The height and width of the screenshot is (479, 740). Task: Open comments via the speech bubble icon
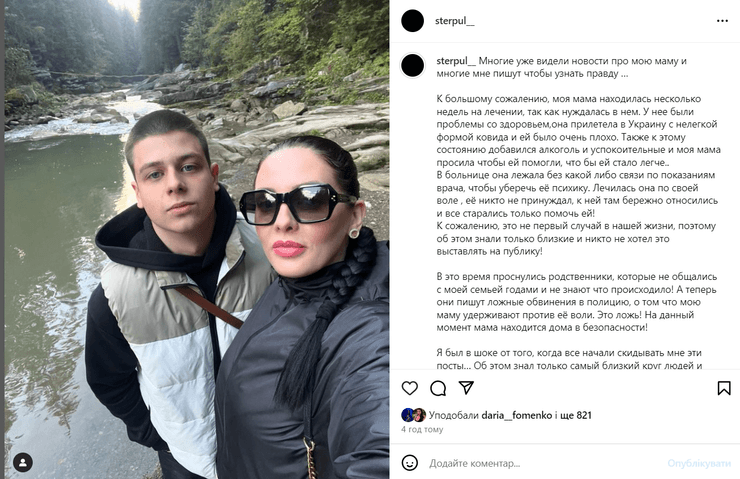438,388
